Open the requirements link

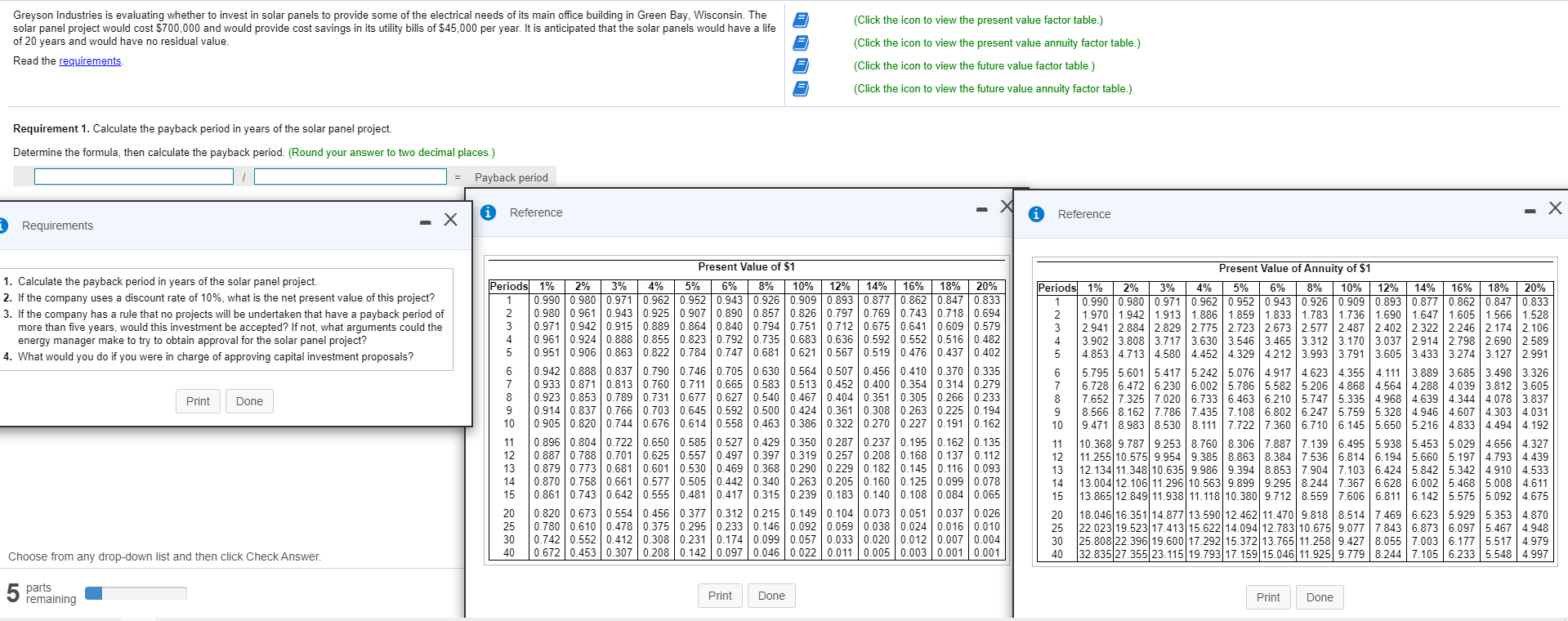pyautogui.click(x=90, y=61)
